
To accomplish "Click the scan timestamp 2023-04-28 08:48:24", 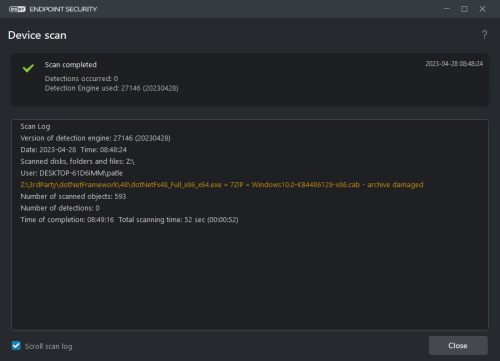I will click(454, 64).
